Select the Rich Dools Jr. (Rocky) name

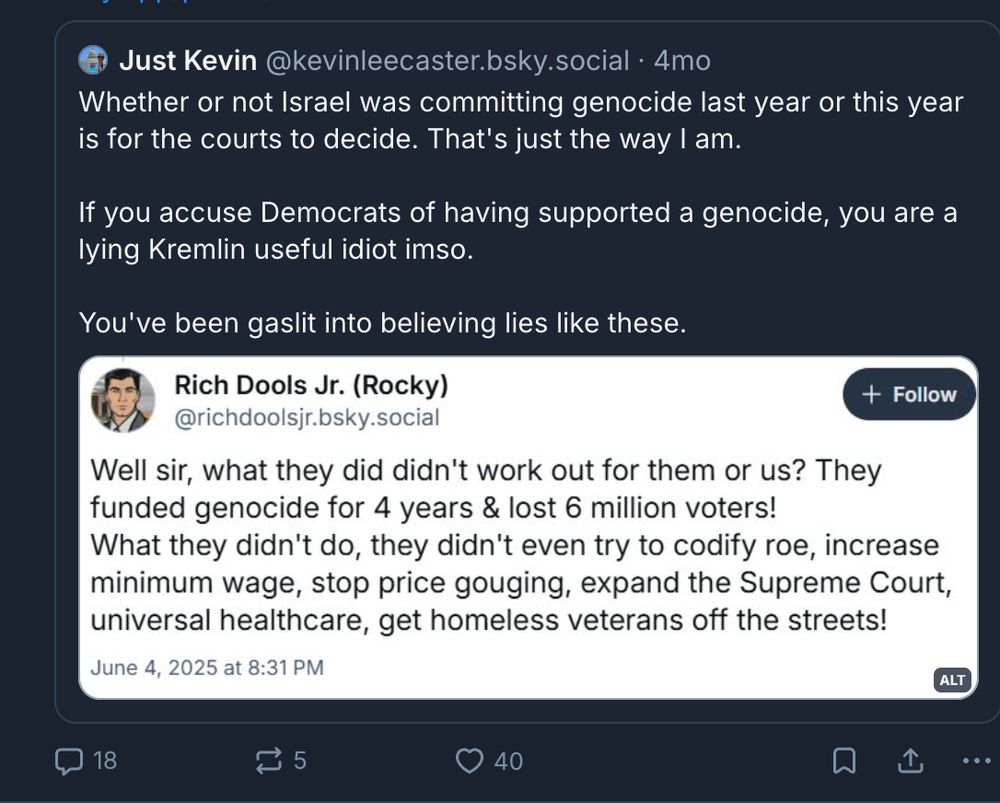(311, 385)
